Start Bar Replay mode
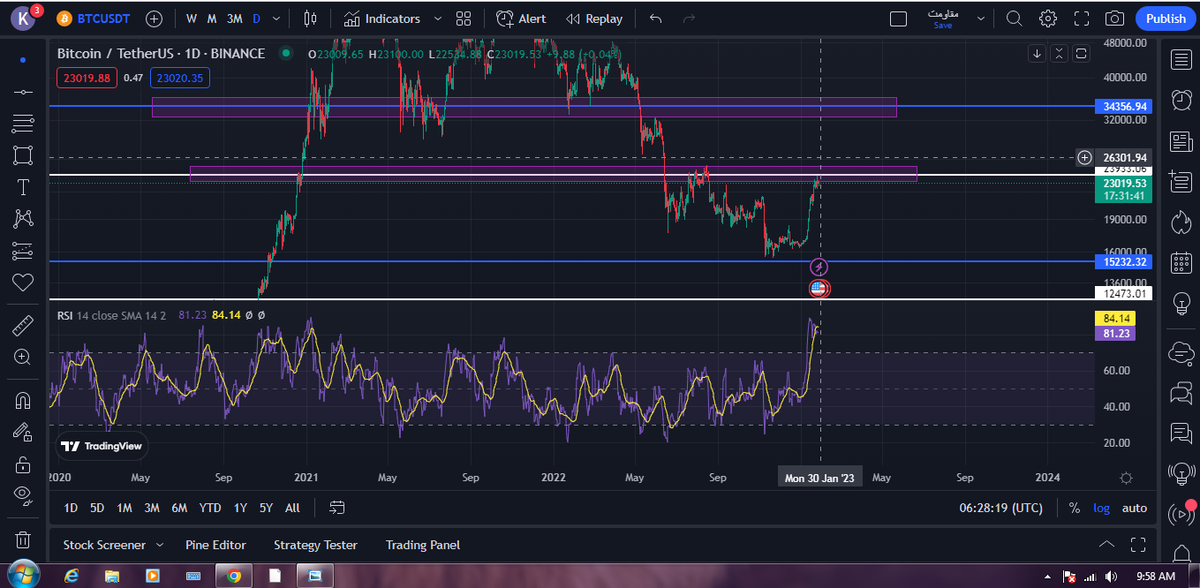The image size is (1200, 588). [x=594, y=19]
